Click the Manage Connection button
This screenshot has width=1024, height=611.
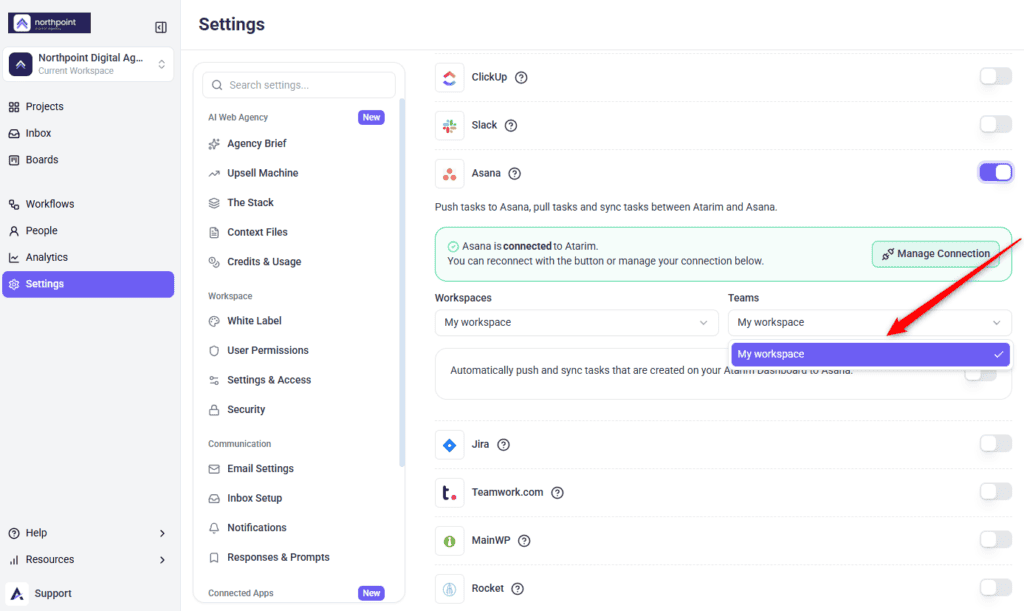click(935, 254)
